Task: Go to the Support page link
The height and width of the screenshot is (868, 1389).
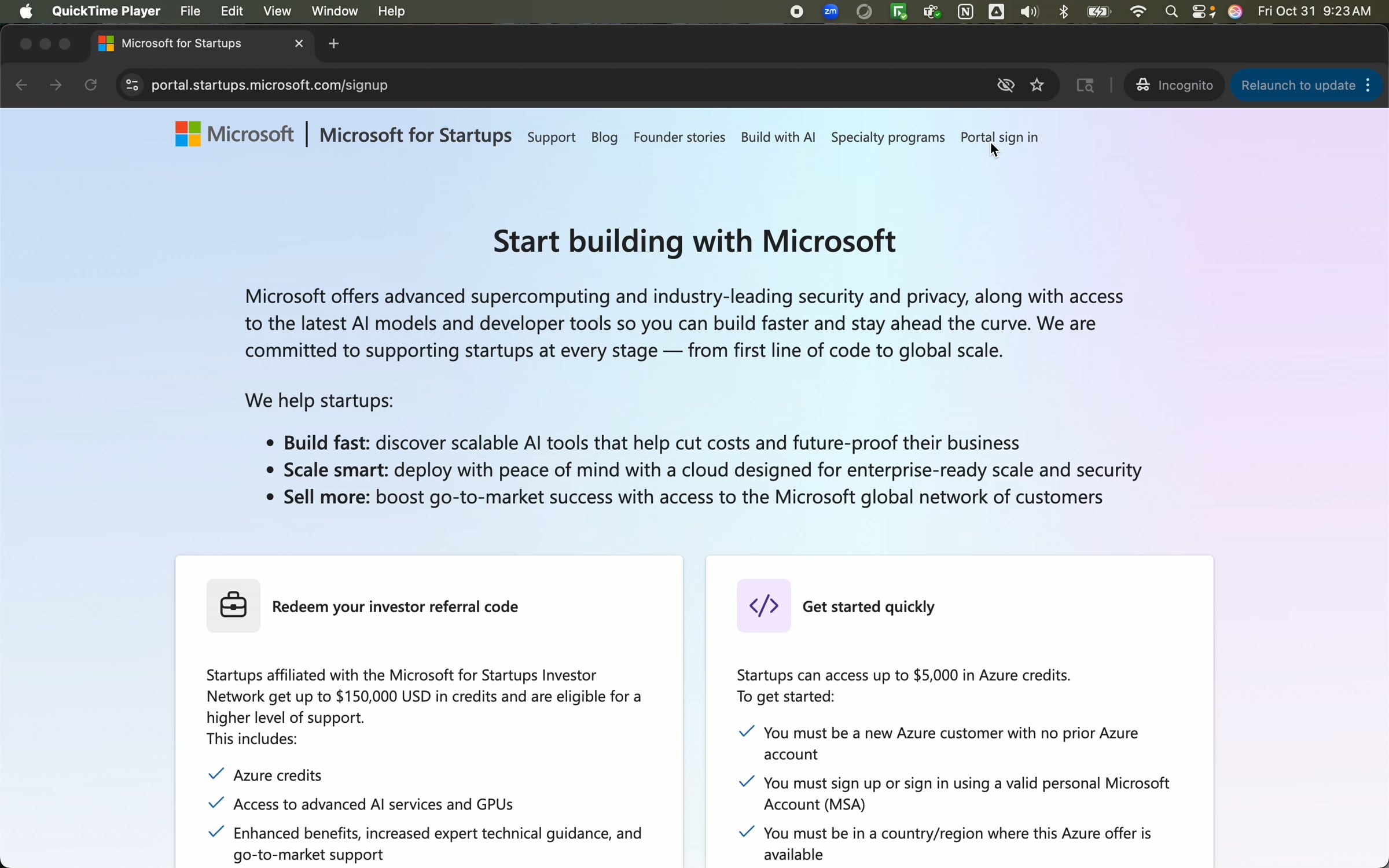Action: (551, 137)
